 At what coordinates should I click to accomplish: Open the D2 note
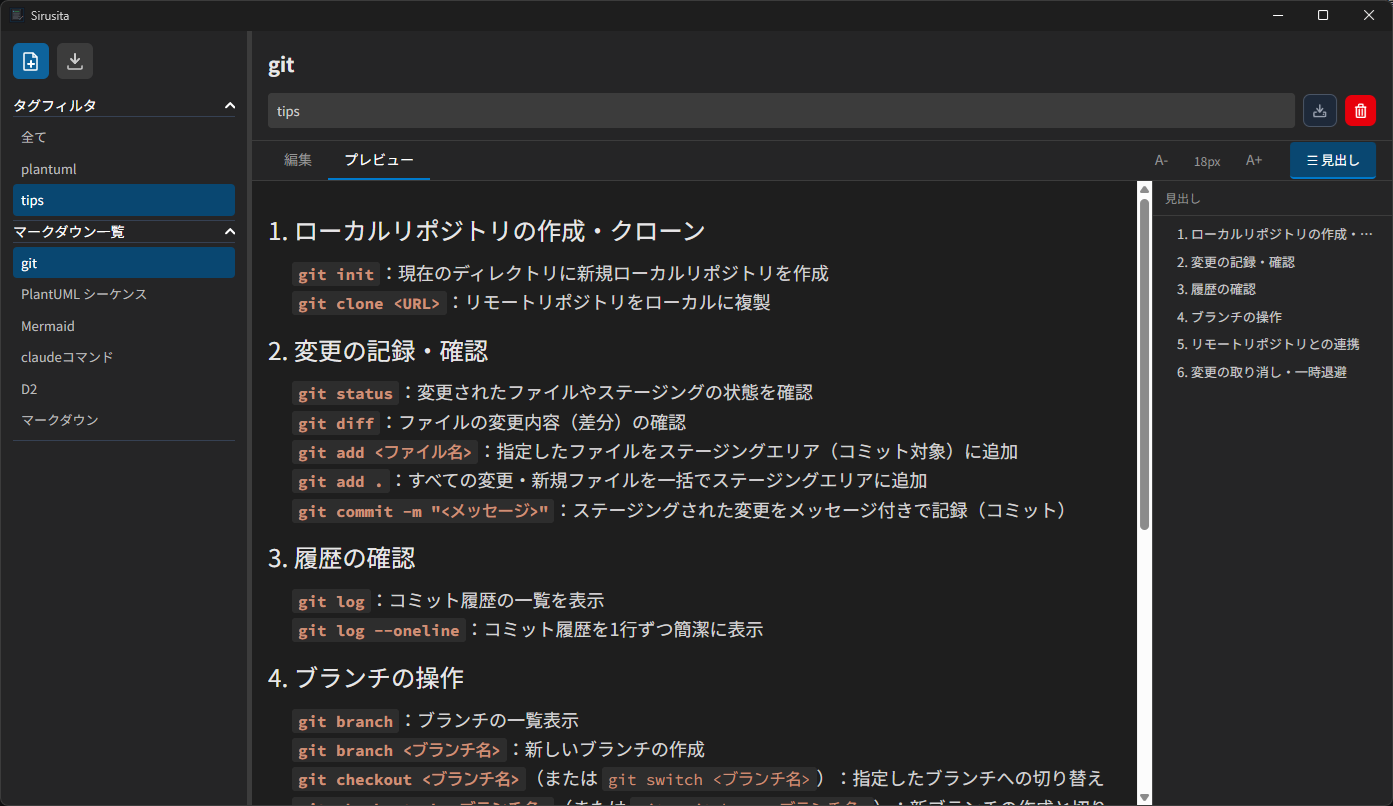coord(124,389)
